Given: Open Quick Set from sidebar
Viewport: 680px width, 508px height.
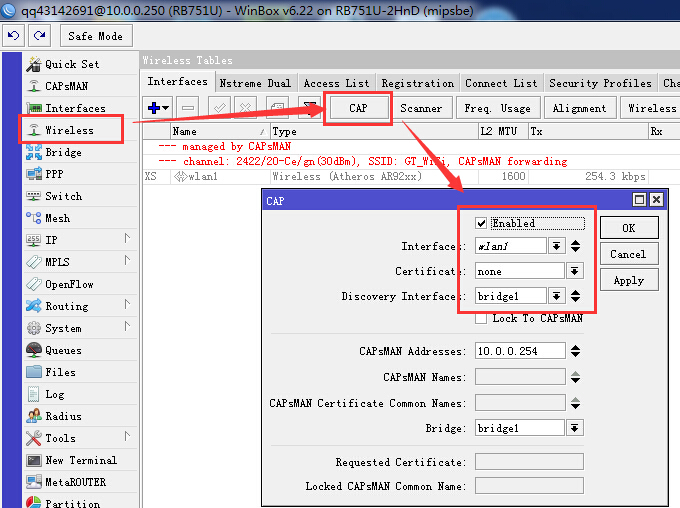Looking at the screenshot, I should [80, 64].
